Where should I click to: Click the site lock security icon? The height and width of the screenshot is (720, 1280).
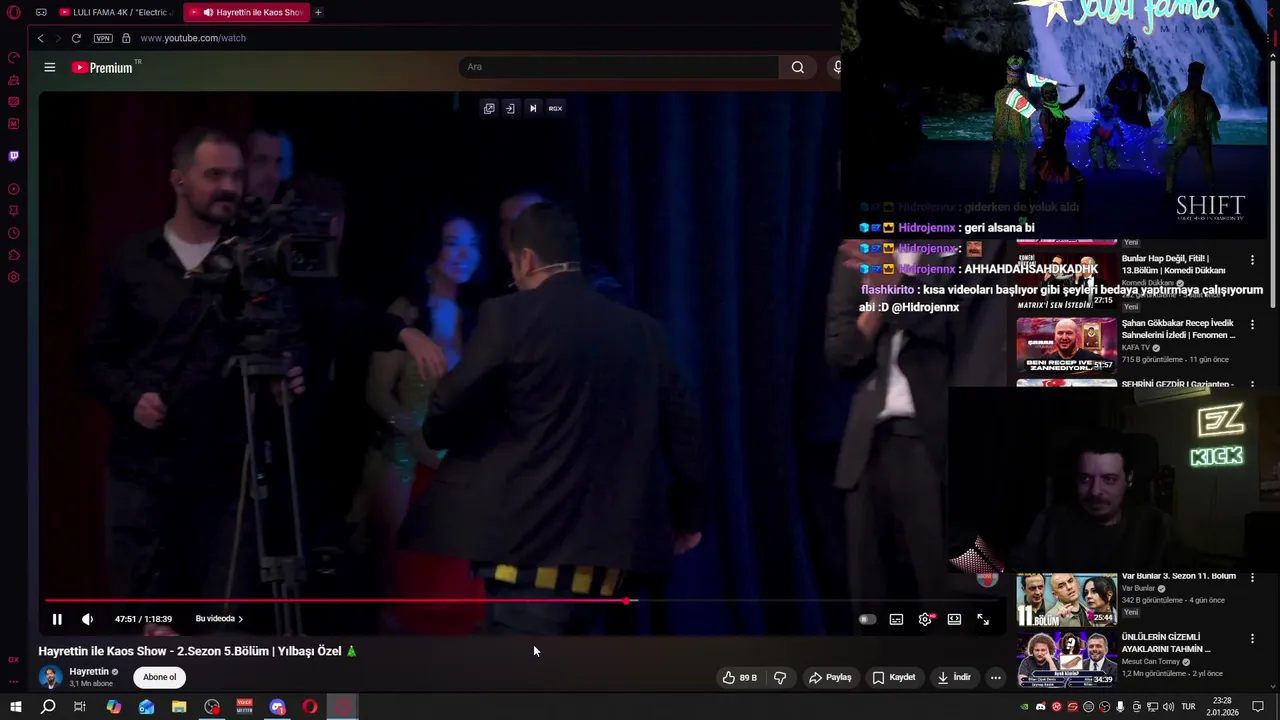126,38
